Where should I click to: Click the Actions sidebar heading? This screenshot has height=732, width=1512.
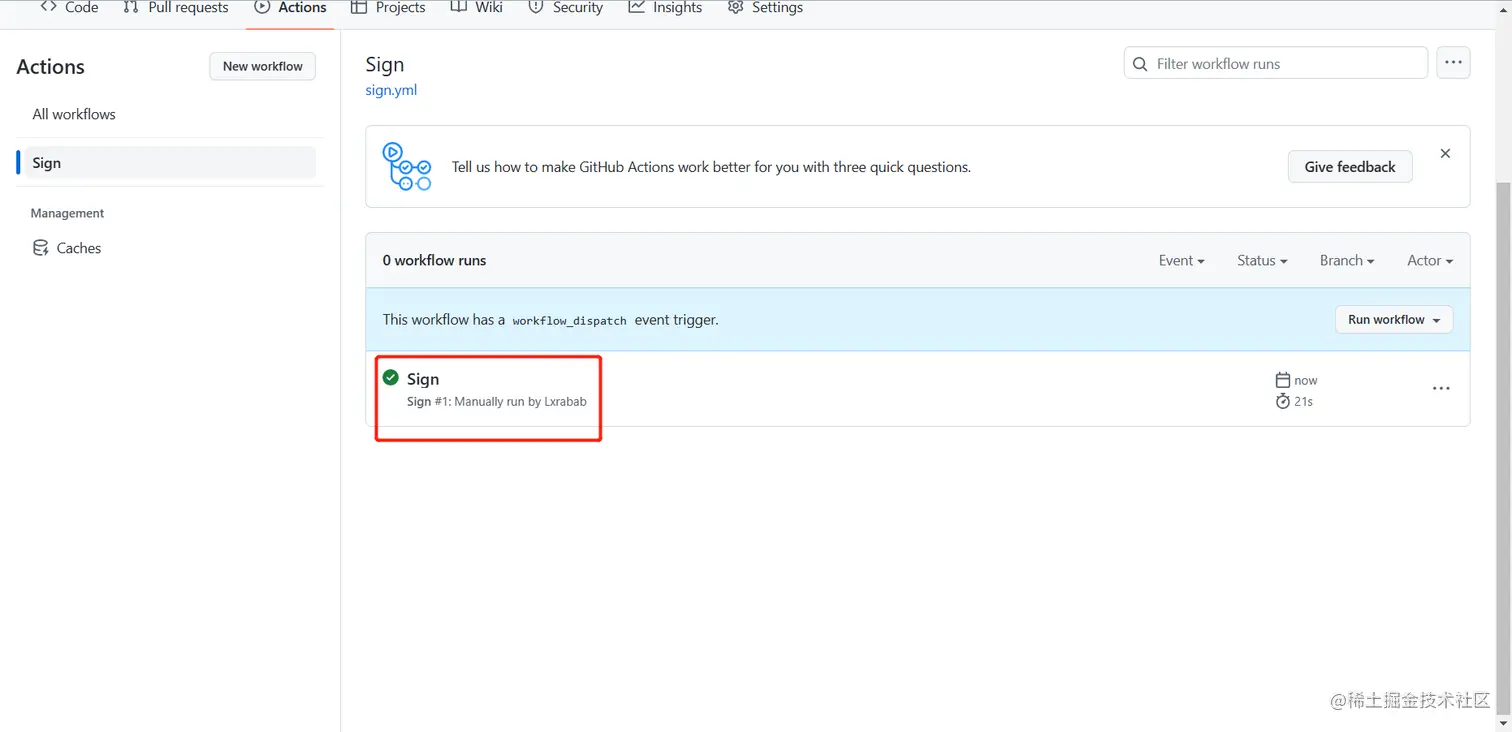(x=51, y=67)
